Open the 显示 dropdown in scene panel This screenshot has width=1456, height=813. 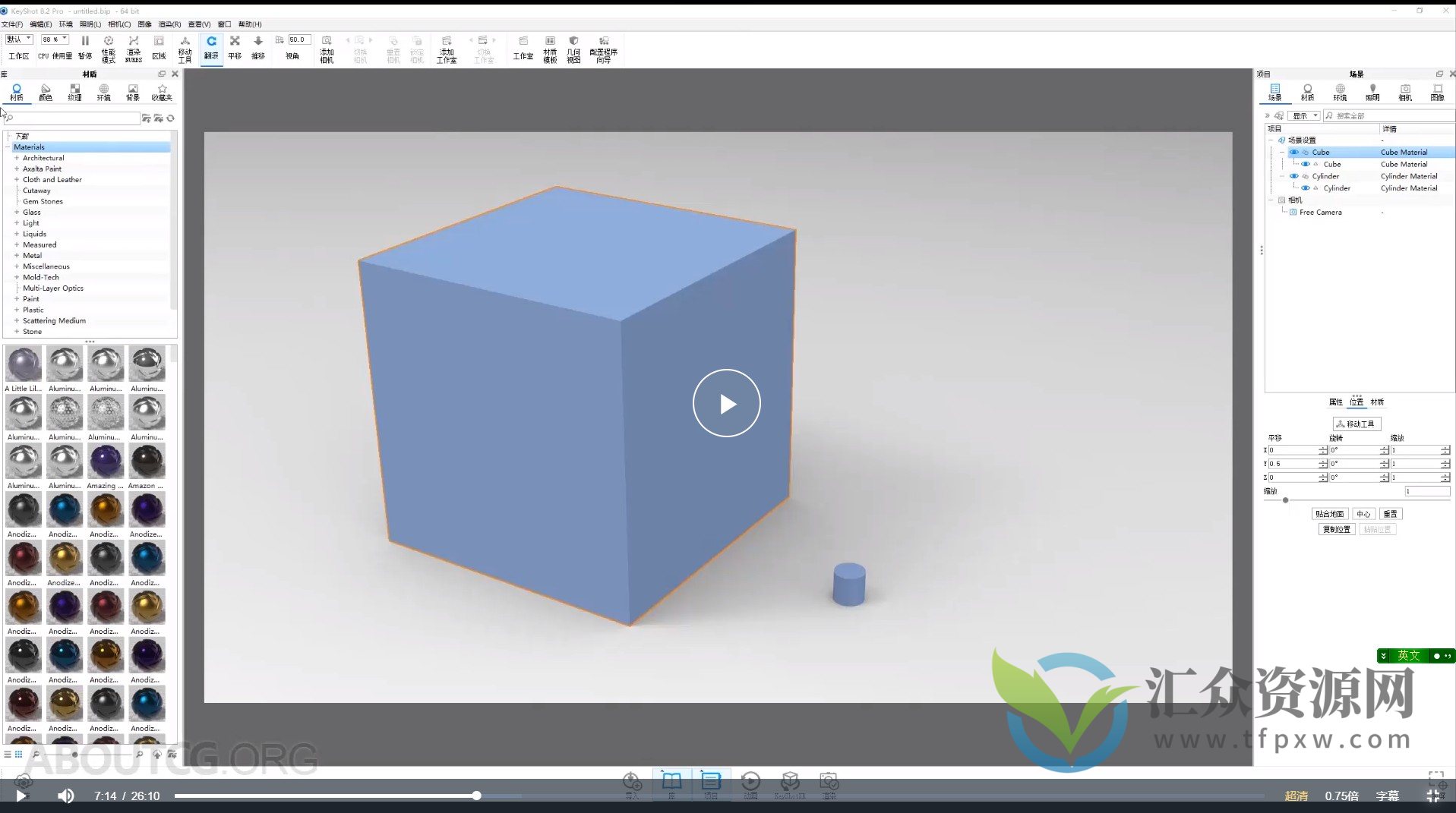click(1304, 116)
